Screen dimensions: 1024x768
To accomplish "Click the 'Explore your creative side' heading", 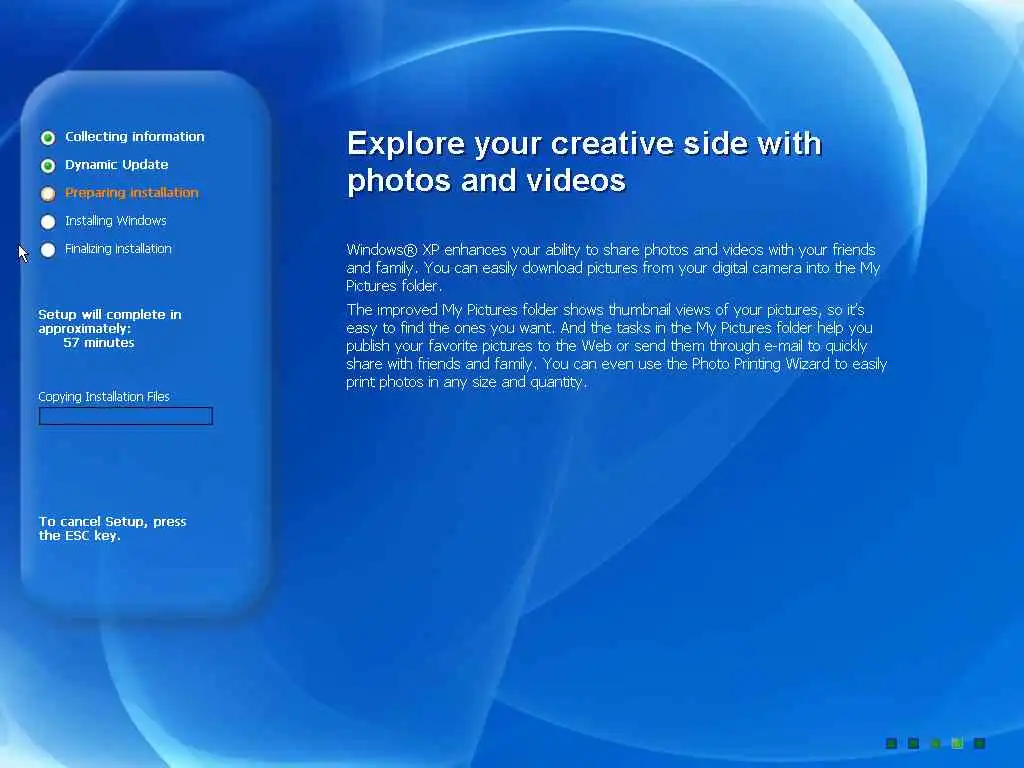I will tap(584, 161).
